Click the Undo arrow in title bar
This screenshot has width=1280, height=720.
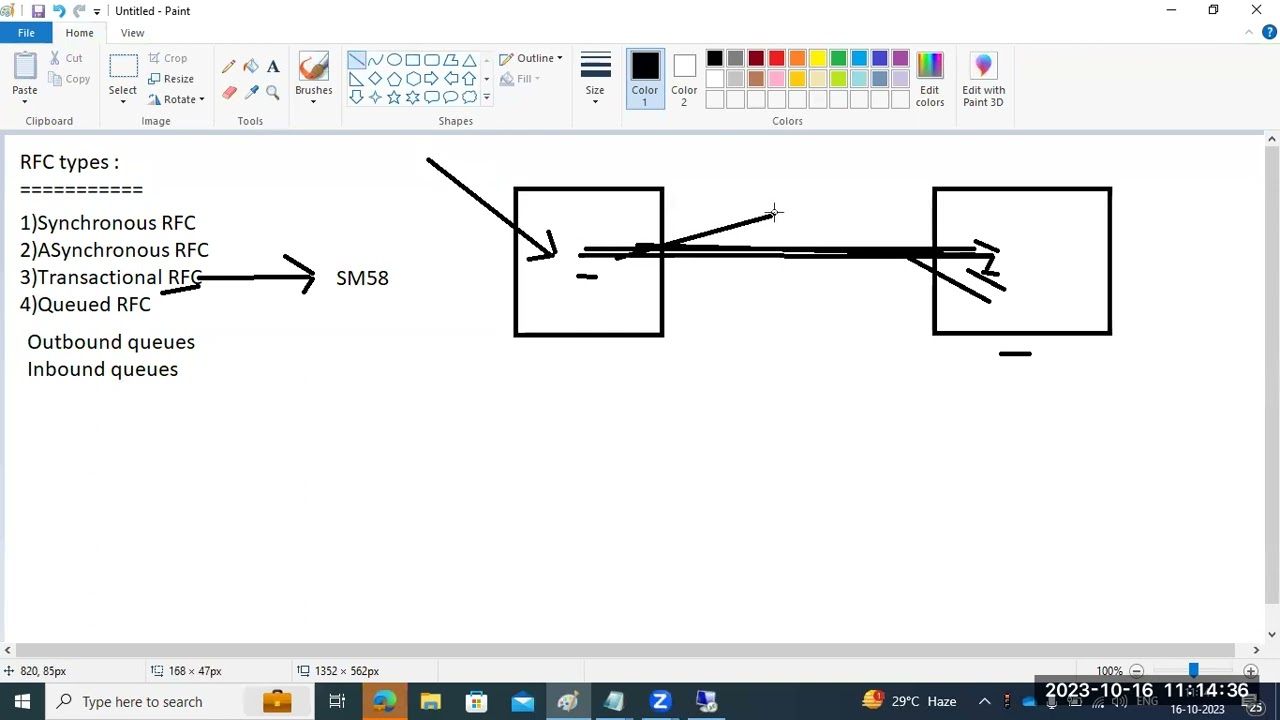[59, 11]
